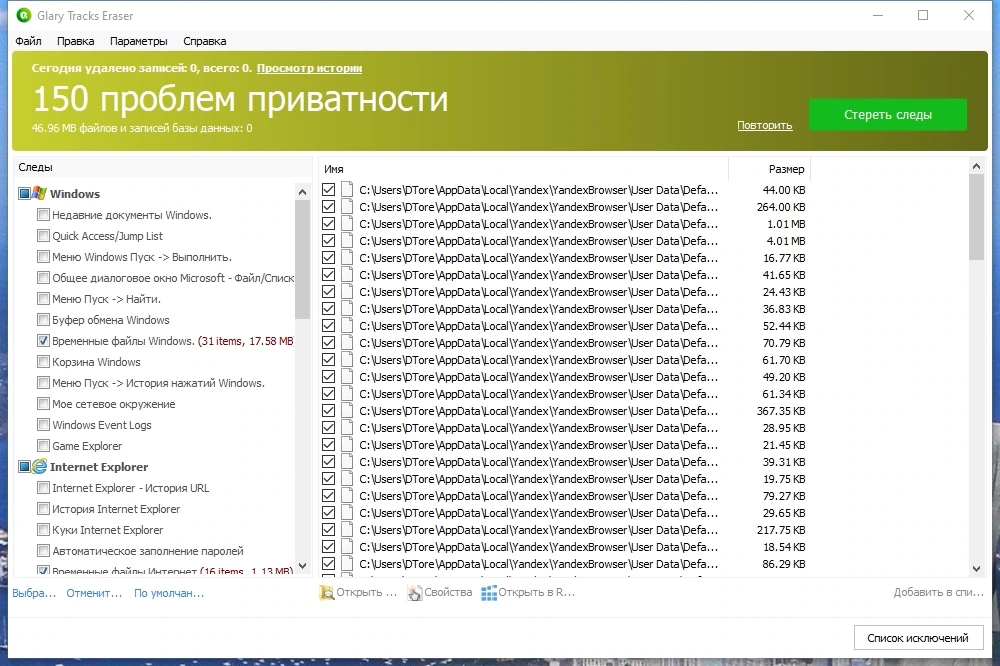
Task: Click the 79.27 KB size cell
Action: [784, 496]
